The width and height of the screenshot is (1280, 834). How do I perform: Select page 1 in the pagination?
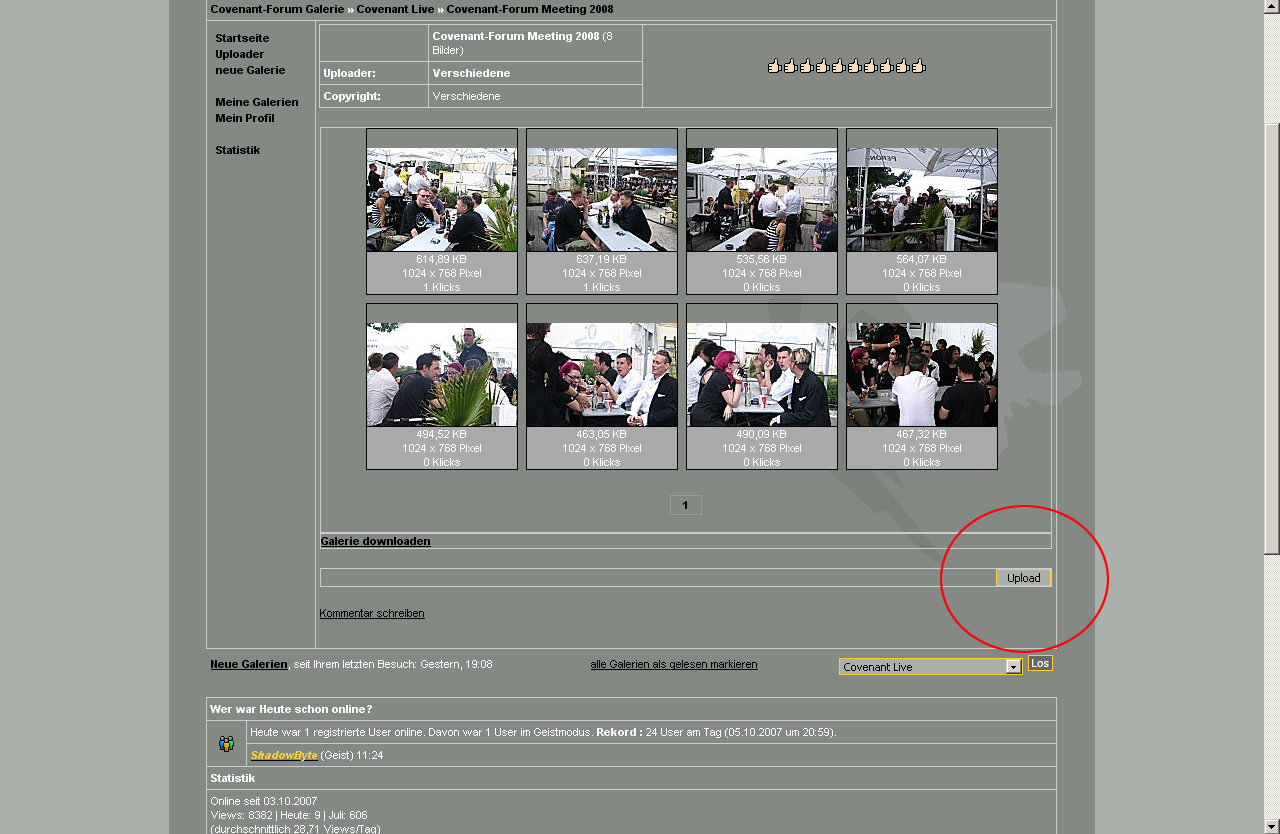pos(685,505)
